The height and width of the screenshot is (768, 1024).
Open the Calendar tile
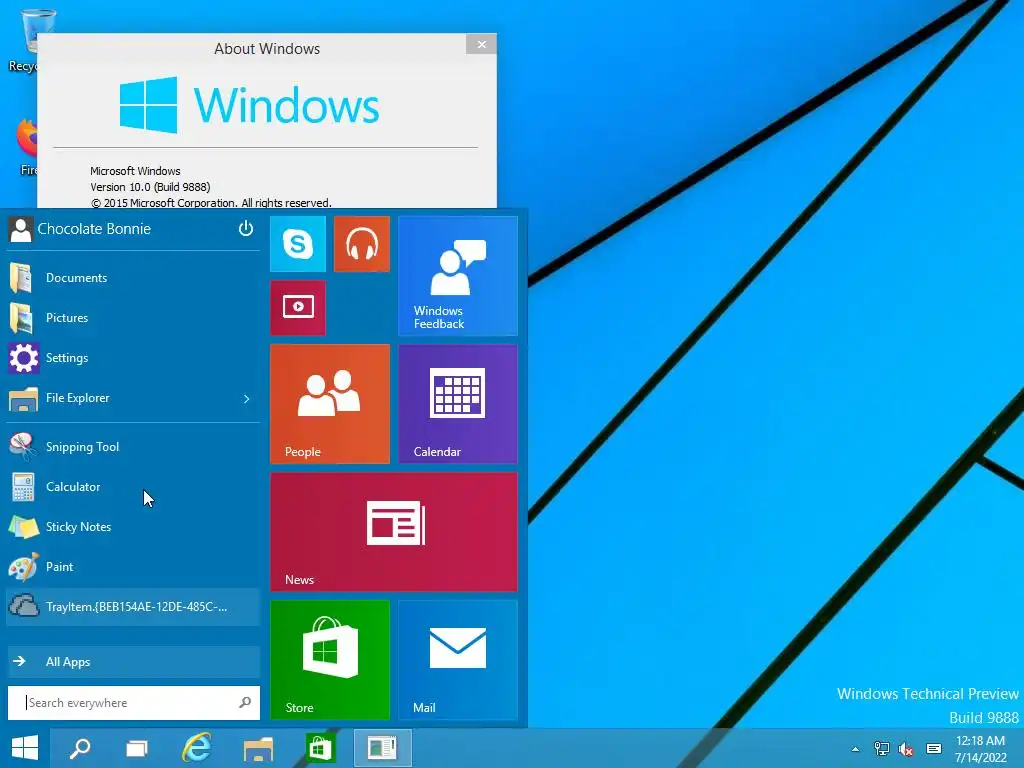[x=458, y=404]
